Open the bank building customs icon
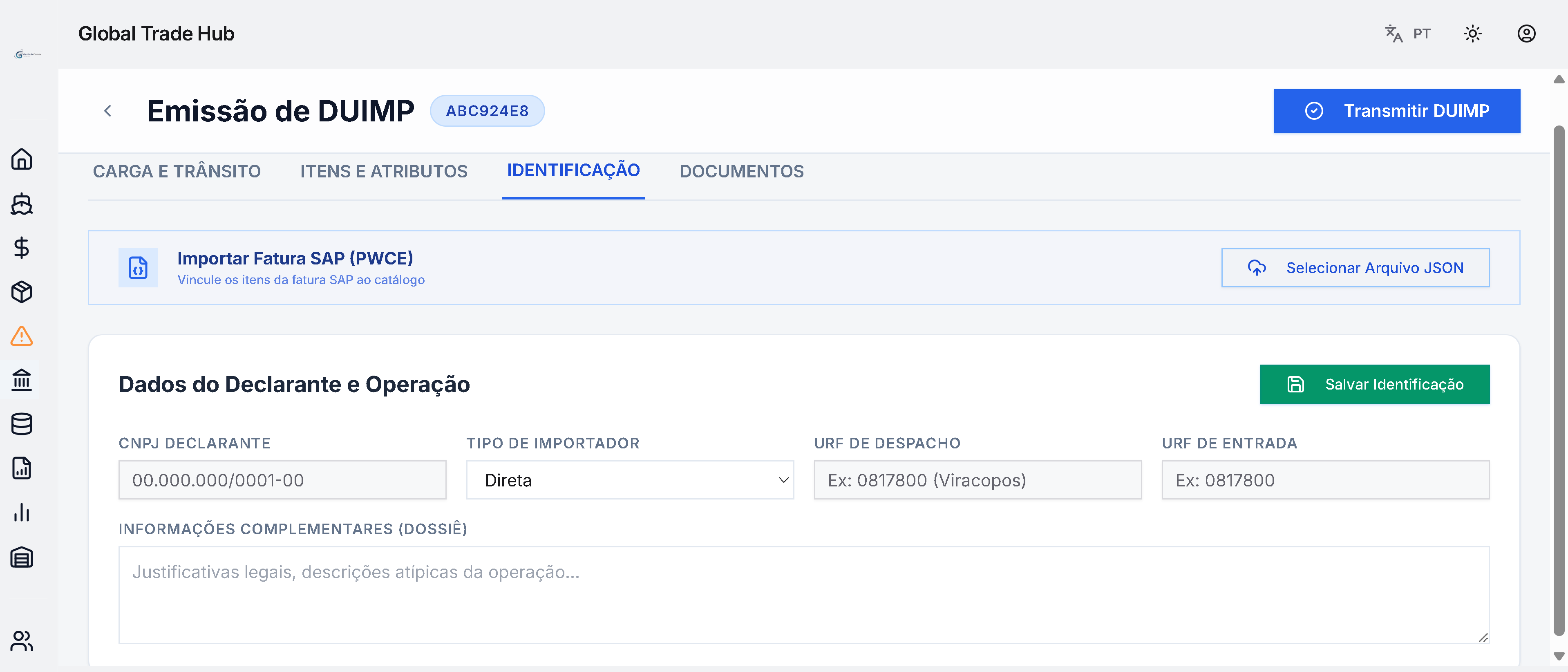The width and height of the screenshot is (1568, 672). pos(22,380)
